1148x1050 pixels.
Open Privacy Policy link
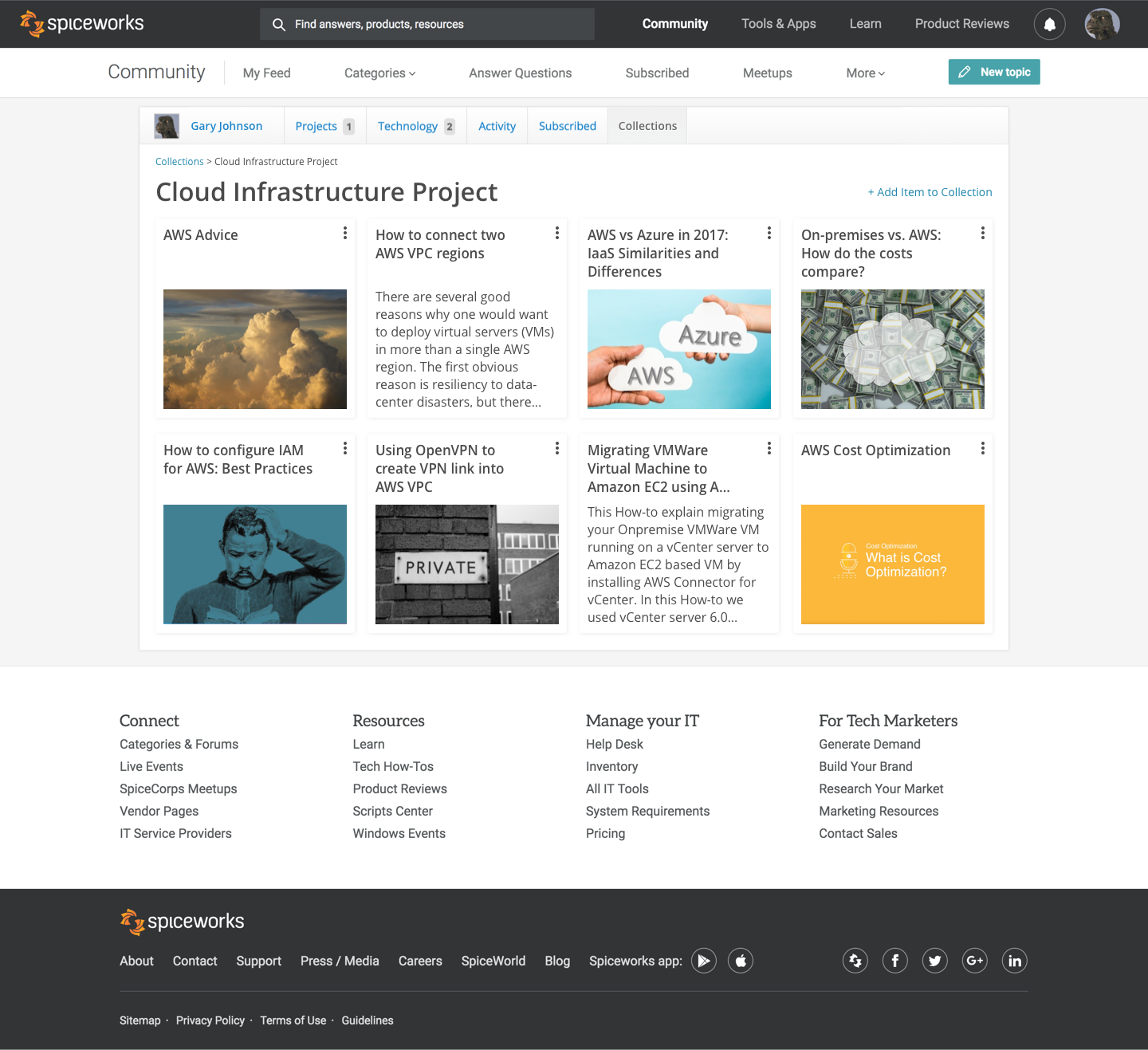[x=210, y=1021]
